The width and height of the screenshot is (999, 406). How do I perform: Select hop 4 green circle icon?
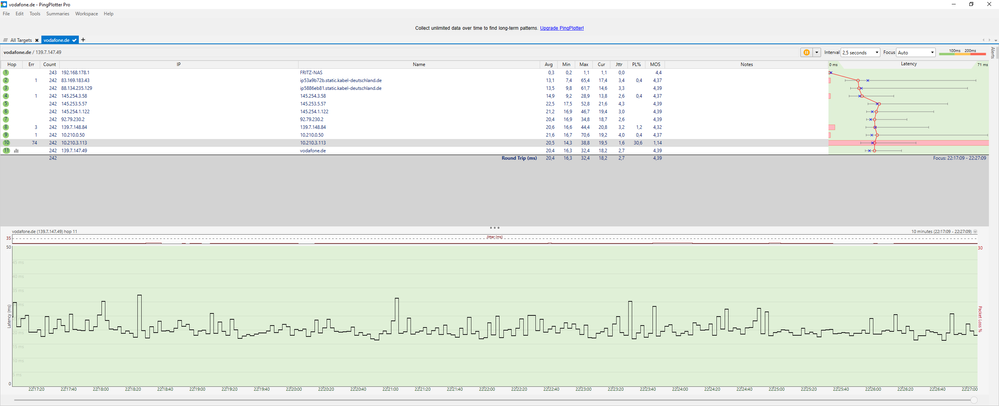tap(6, 96)
